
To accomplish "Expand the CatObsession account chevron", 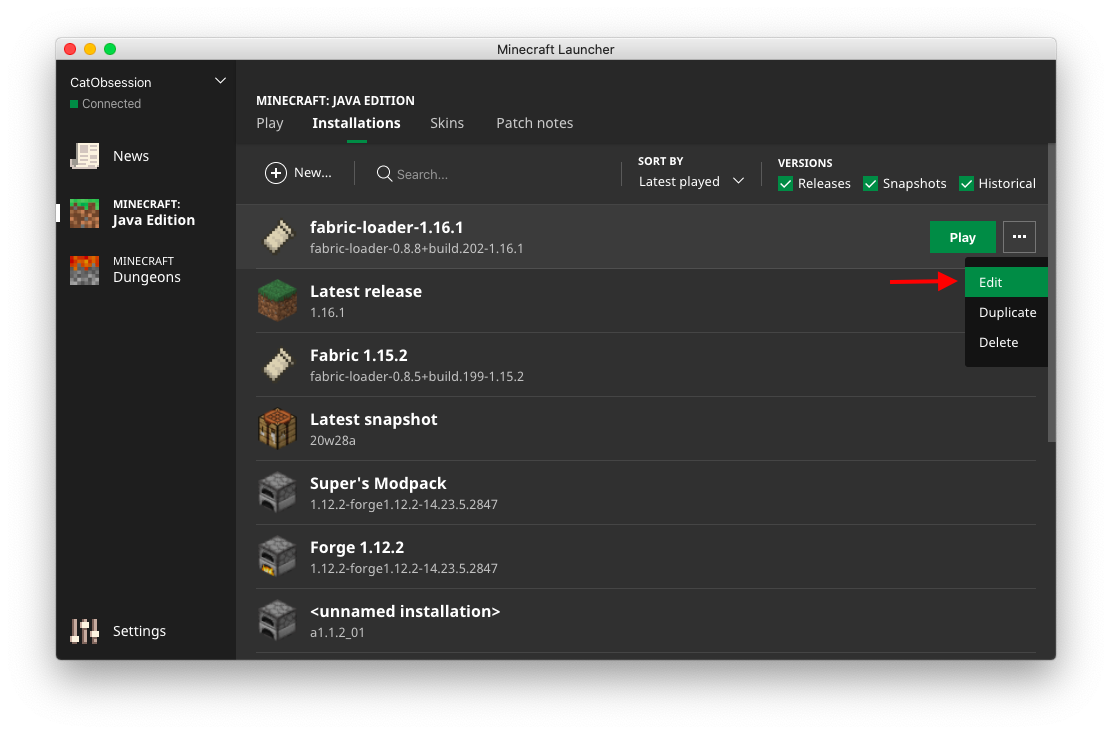I will pyautogui.click(x=220, y=81).
